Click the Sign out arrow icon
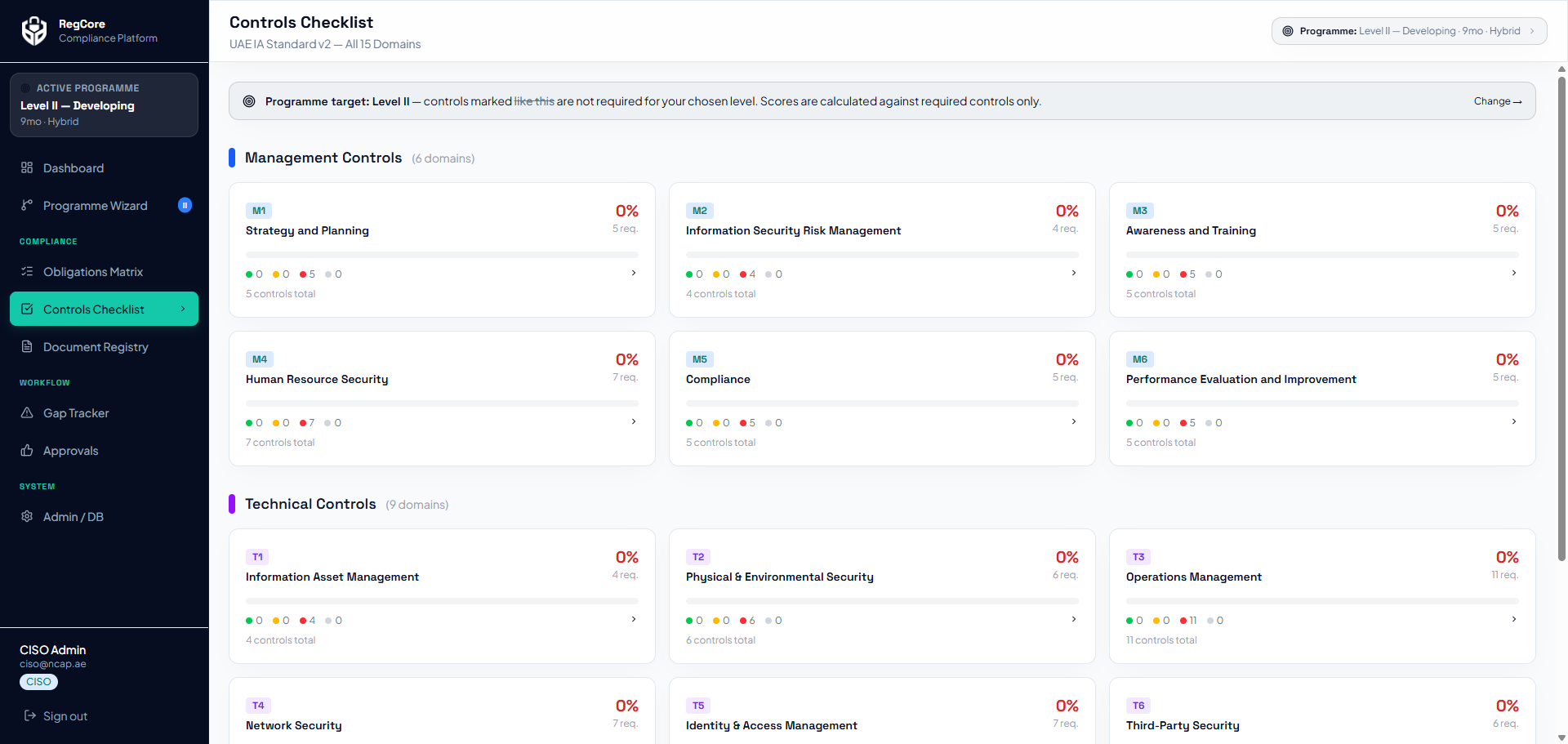This screenshot has height=744, width=1568. pos(30,715)
